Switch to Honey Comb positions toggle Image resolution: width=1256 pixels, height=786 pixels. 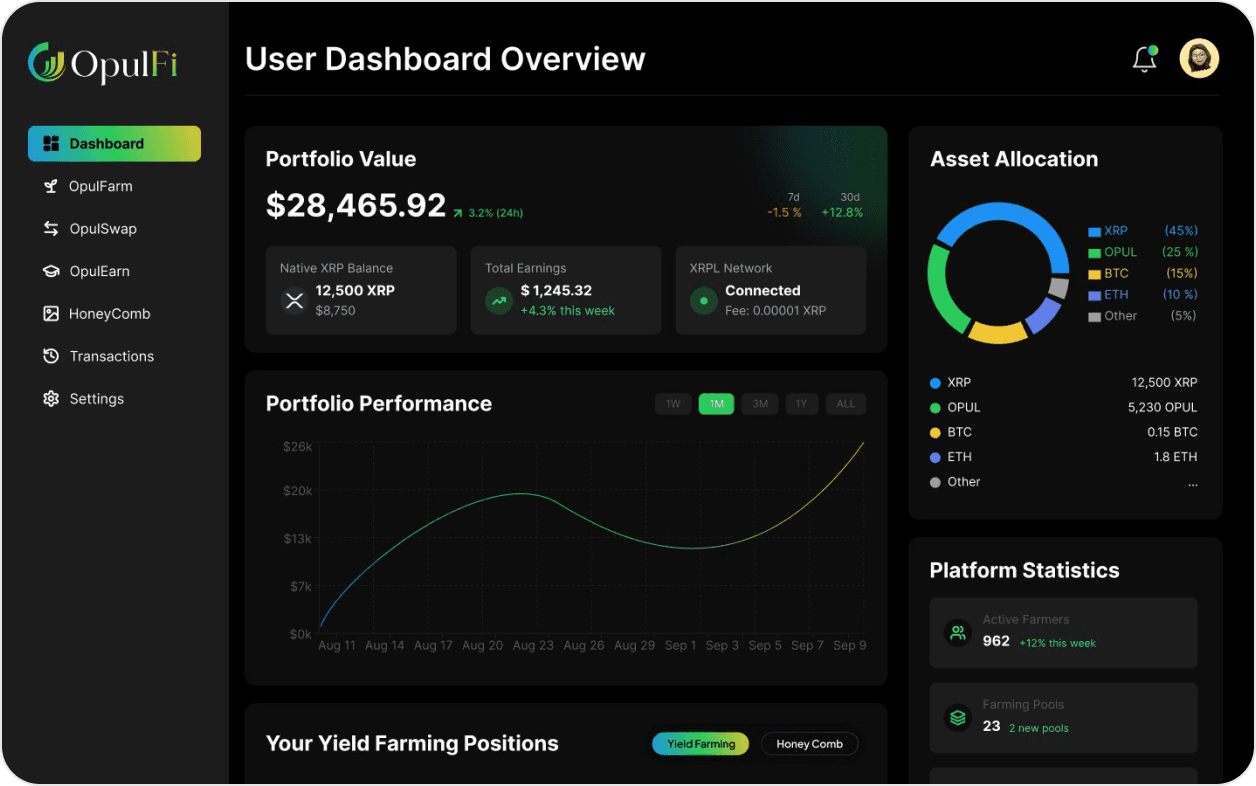(810, 744)
